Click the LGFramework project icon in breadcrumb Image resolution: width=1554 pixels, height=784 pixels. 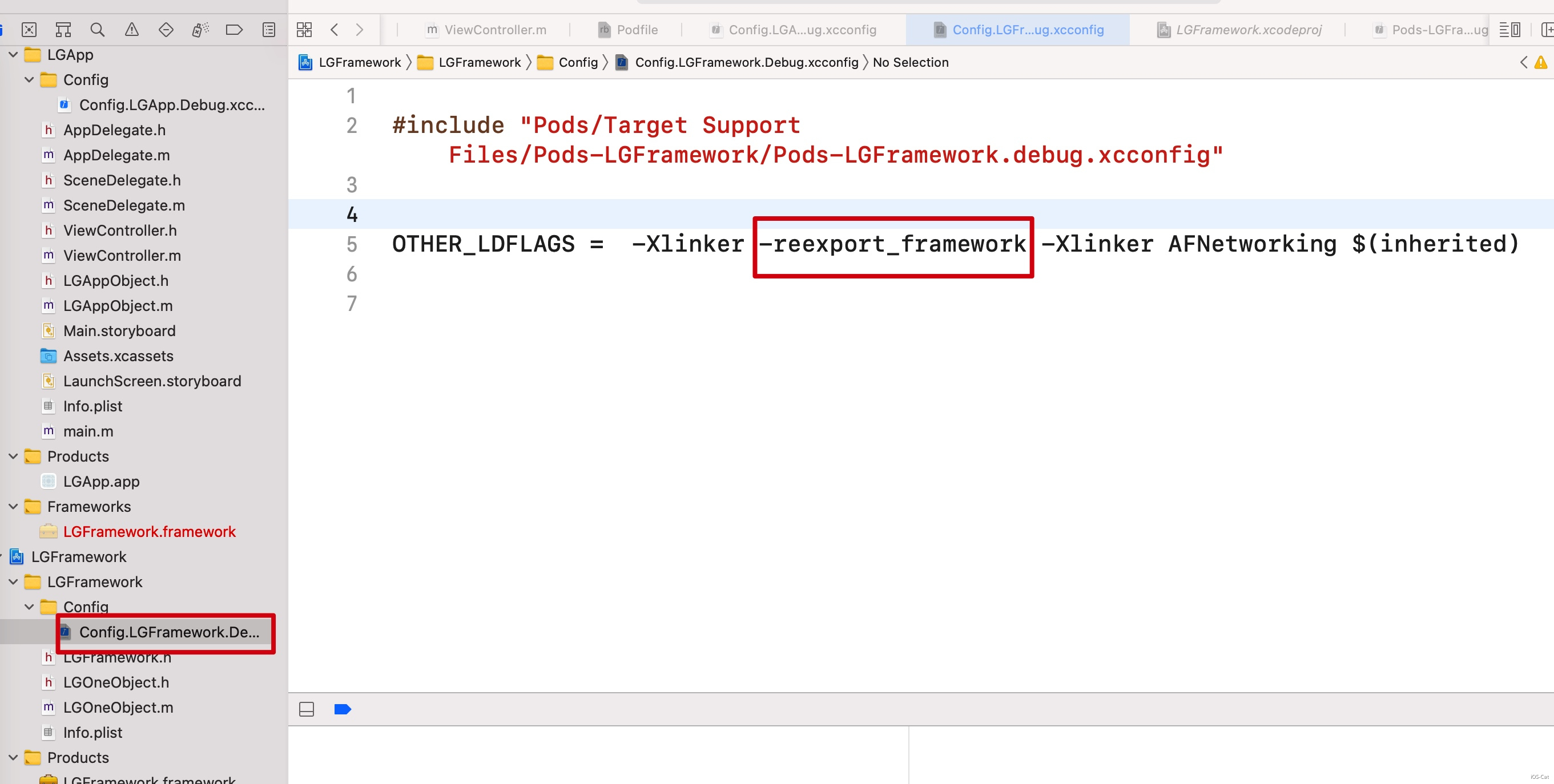point(306,62)
